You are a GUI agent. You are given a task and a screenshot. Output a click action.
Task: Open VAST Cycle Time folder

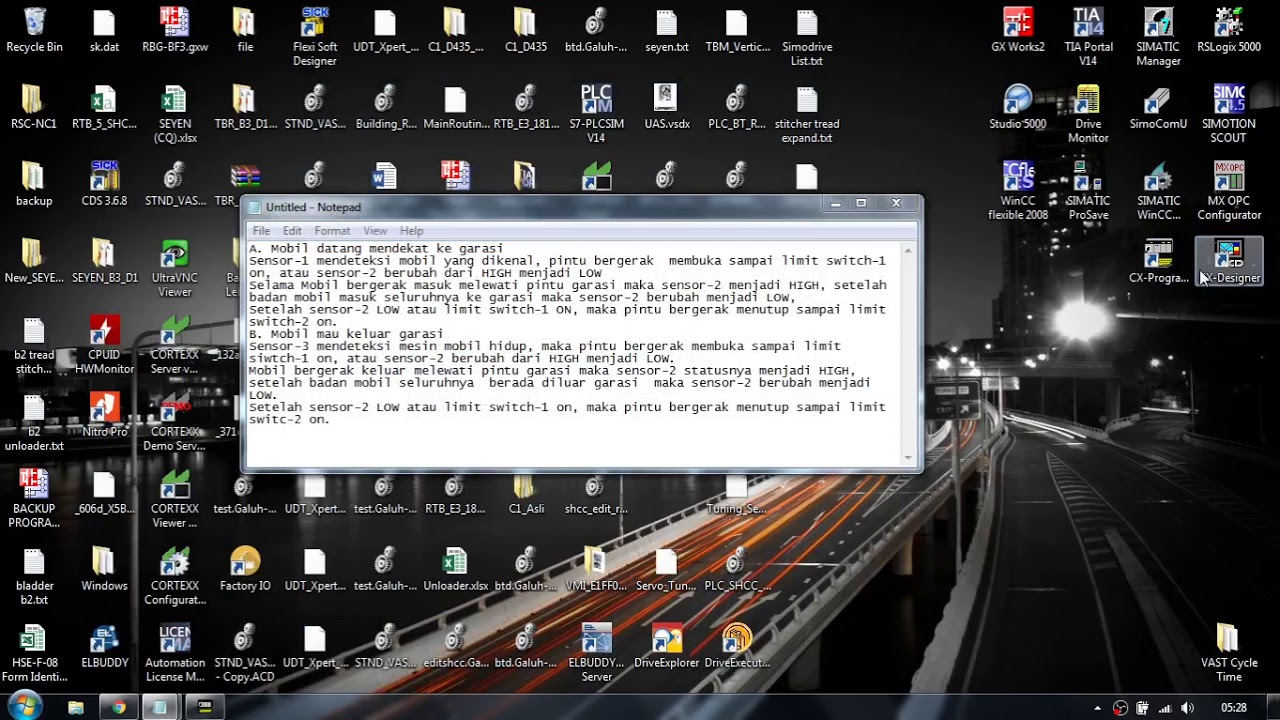[x=1229, y=653]
